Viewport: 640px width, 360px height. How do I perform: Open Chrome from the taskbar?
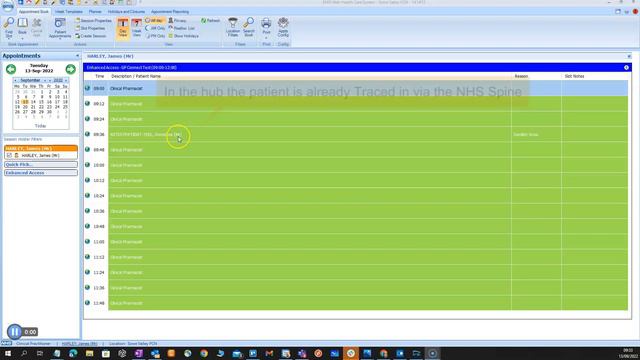pyautogui.click(x=204, y=353)
